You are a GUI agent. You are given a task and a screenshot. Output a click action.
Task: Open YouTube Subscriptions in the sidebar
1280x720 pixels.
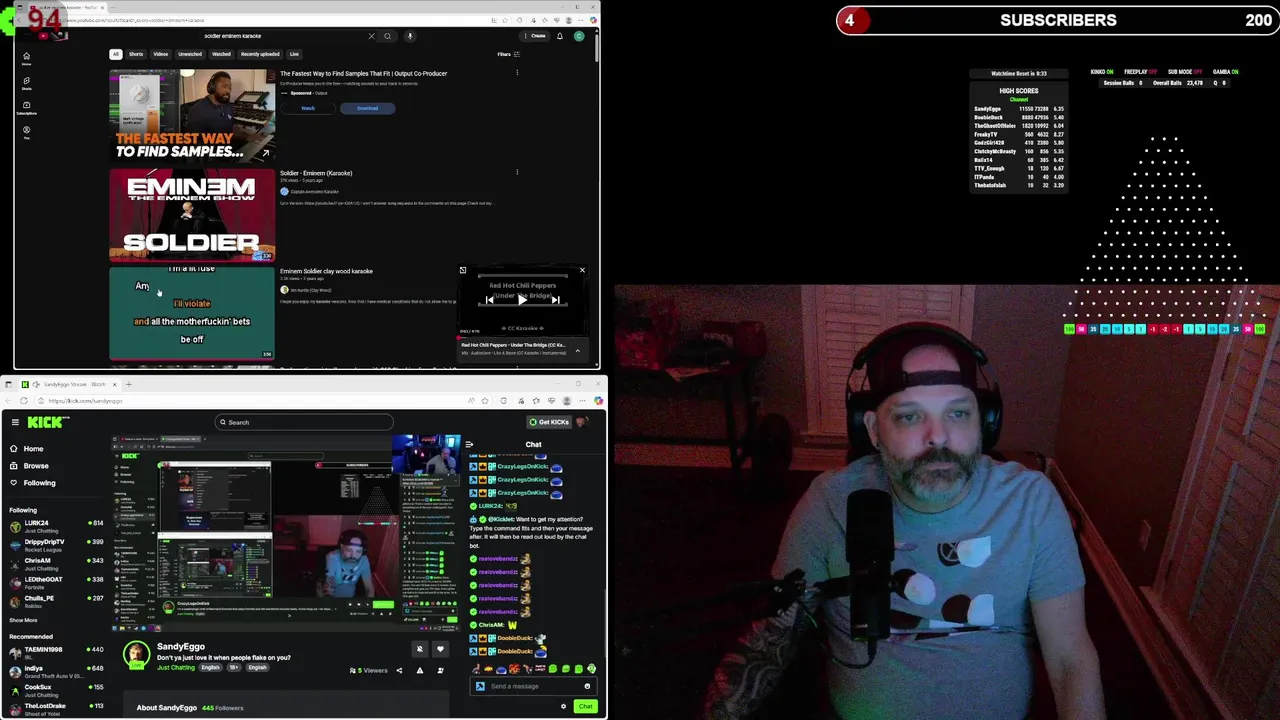(x=27, y=107)
